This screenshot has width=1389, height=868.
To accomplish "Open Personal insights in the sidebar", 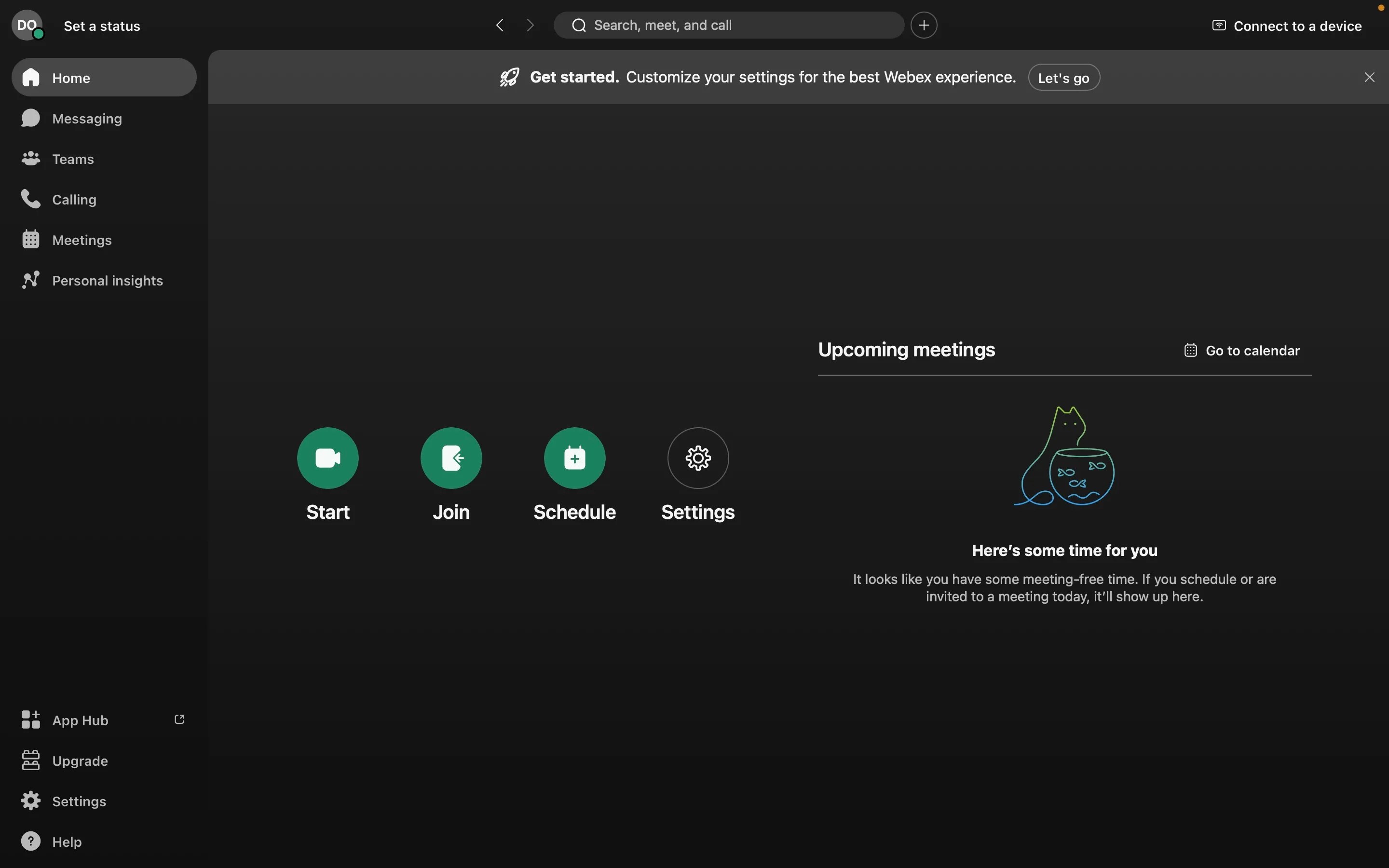I will [x=107, y=281].
